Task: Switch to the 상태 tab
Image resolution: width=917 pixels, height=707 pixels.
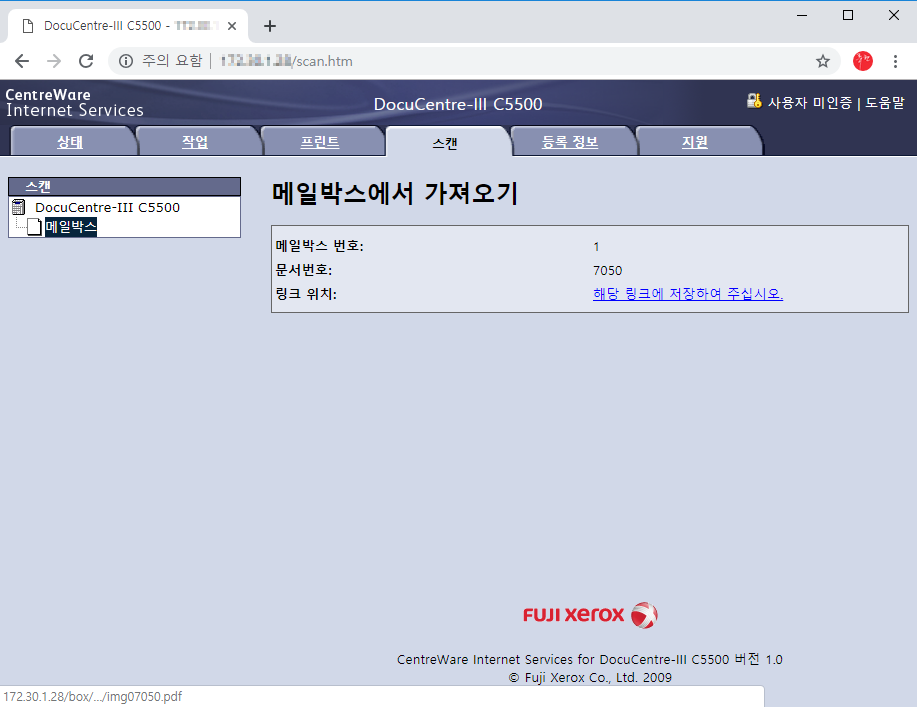Action: (x=70, y=142)
